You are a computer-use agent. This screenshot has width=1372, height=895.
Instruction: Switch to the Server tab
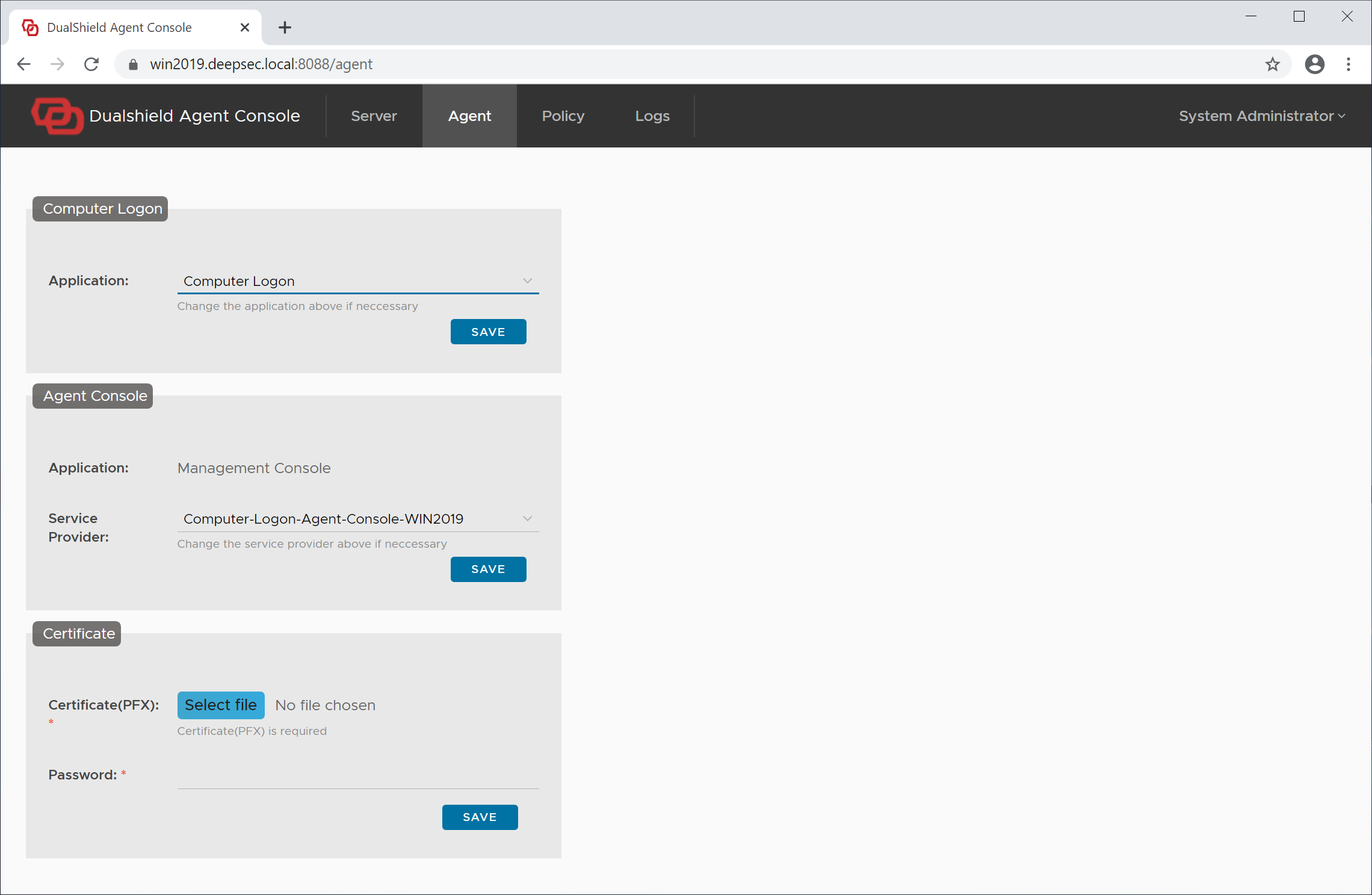pos(374,116)
